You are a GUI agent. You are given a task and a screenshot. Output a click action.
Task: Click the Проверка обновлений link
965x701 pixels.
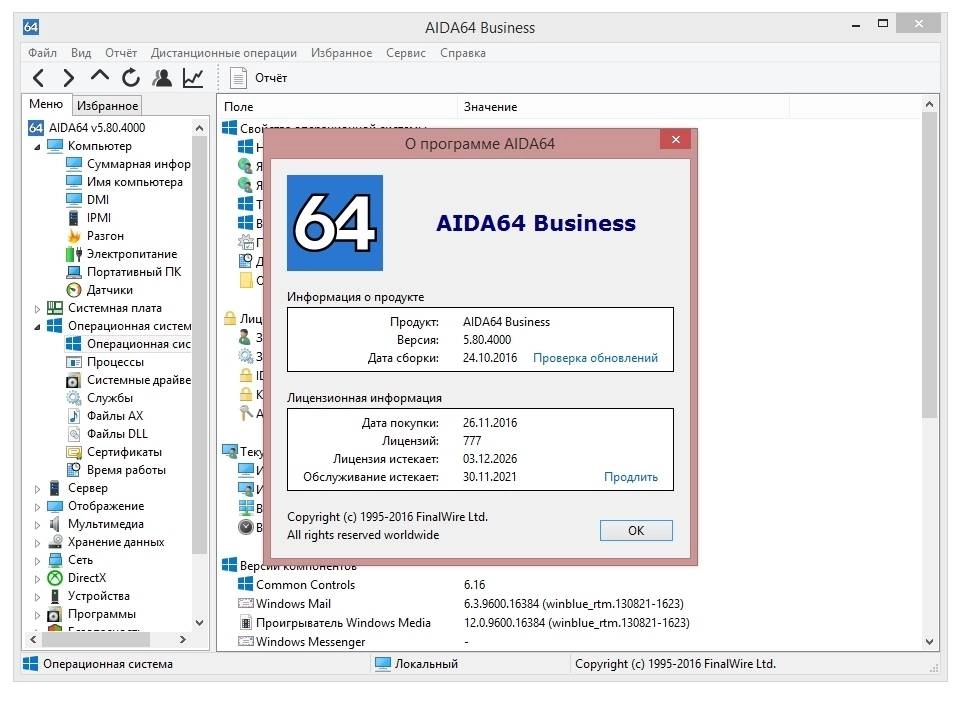pos(595,358)
